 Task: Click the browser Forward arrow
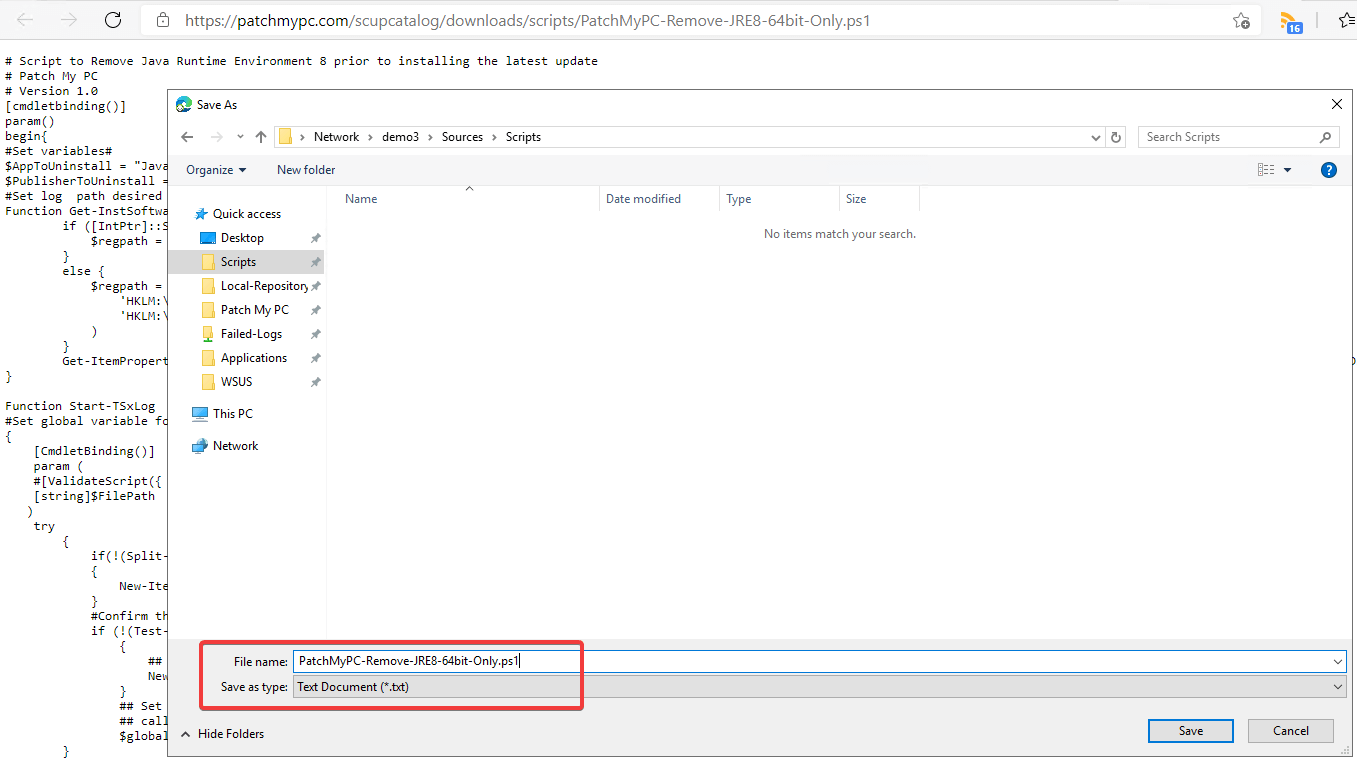[x=69, y=20]
